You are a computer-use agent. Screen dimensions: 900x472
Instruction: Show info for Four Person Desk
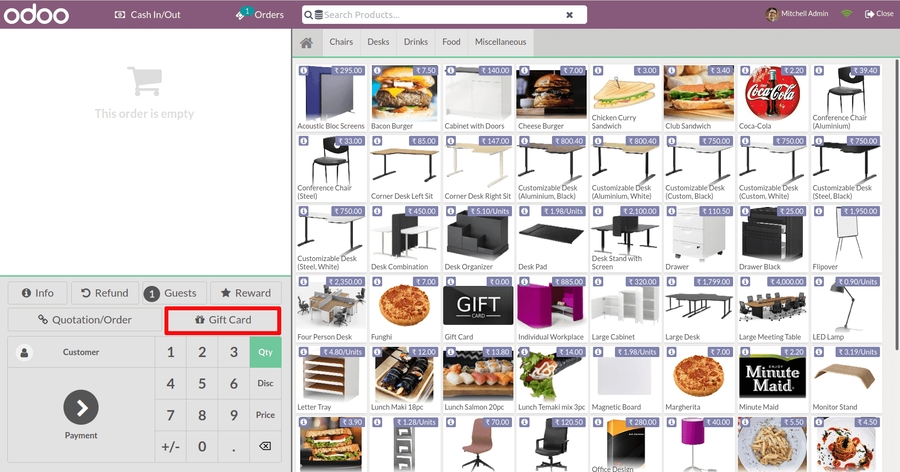(304, 282)
